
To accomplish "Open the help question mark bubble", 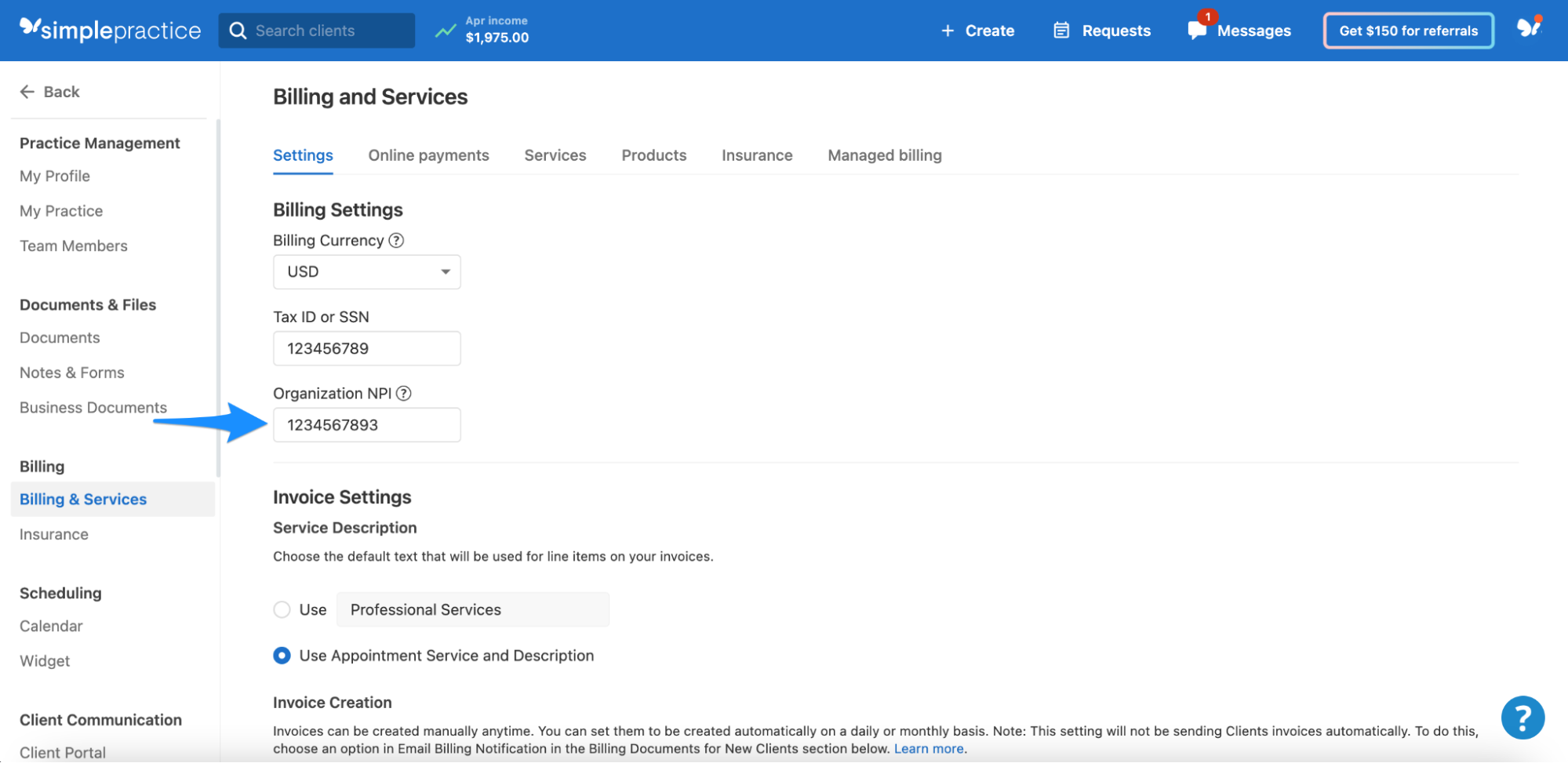I will click(x=1523, y=717).
